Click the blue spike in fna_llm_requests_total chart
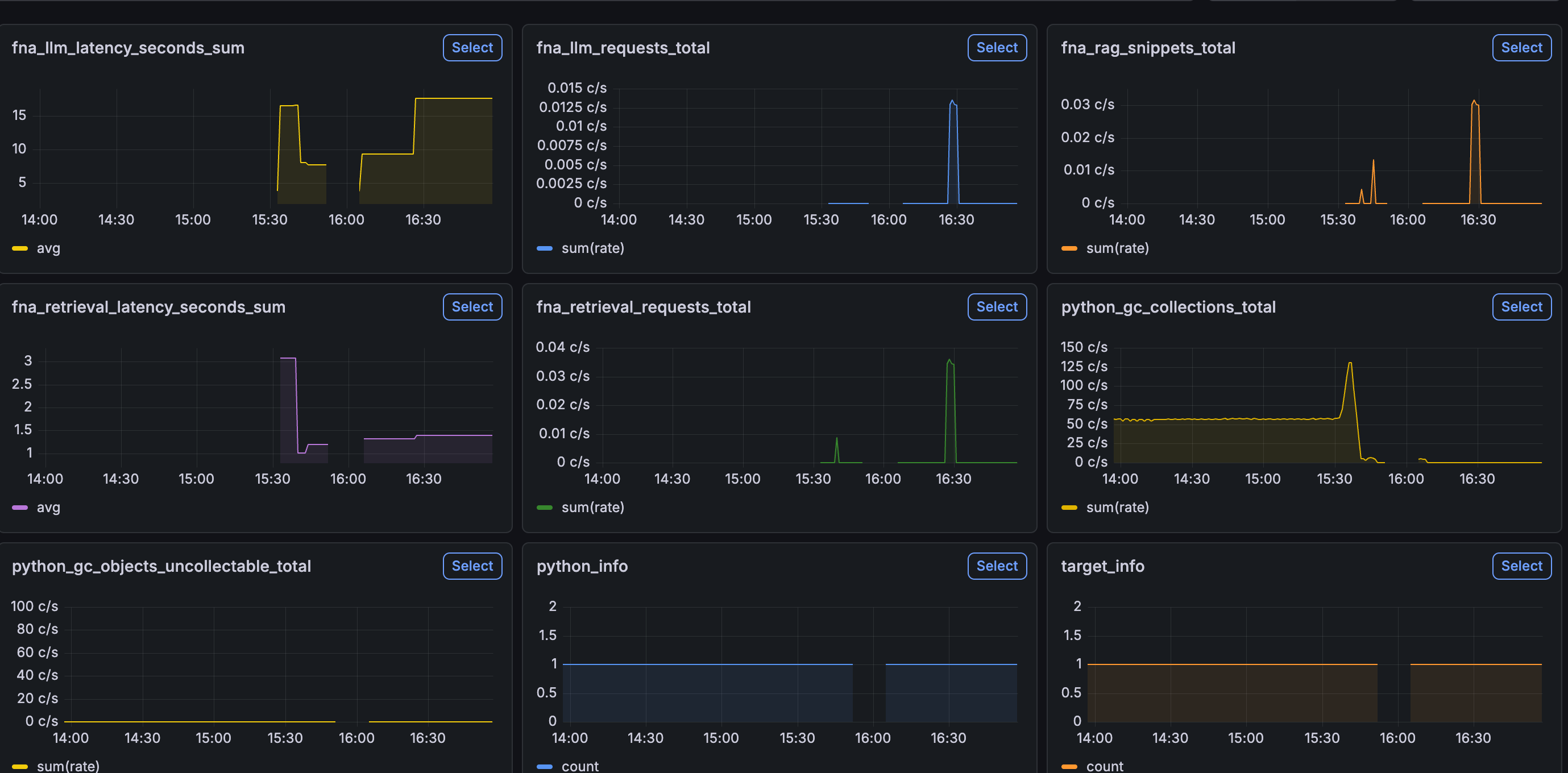Screen dimensions: 1568x773 953,103
